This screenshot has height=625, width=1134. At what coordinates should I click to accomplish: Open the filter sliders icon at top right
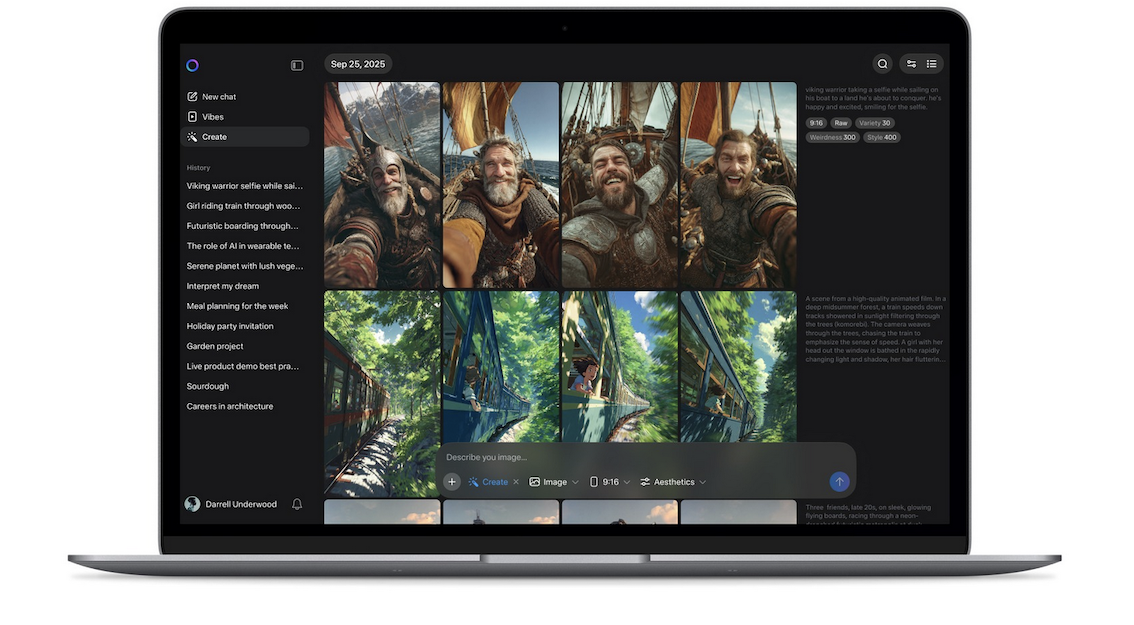click(911, 64)
